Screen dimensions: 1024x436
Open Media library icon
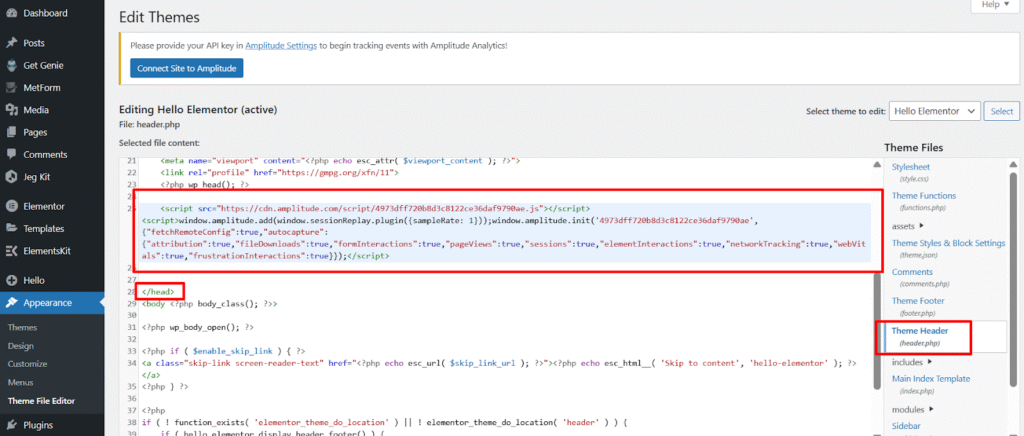click(11, 110)
